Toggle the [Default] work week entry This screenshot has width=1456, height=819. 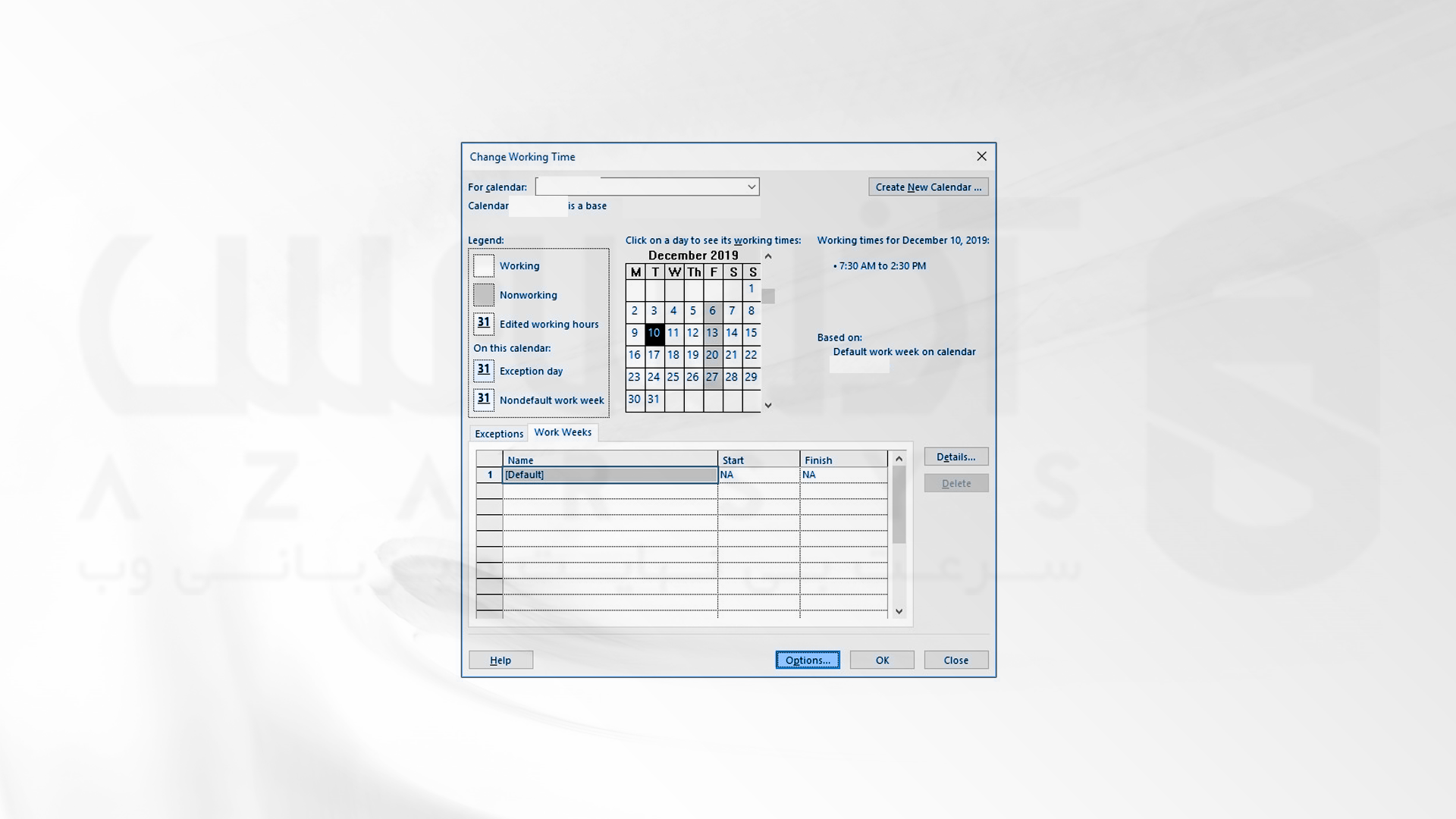610,474
